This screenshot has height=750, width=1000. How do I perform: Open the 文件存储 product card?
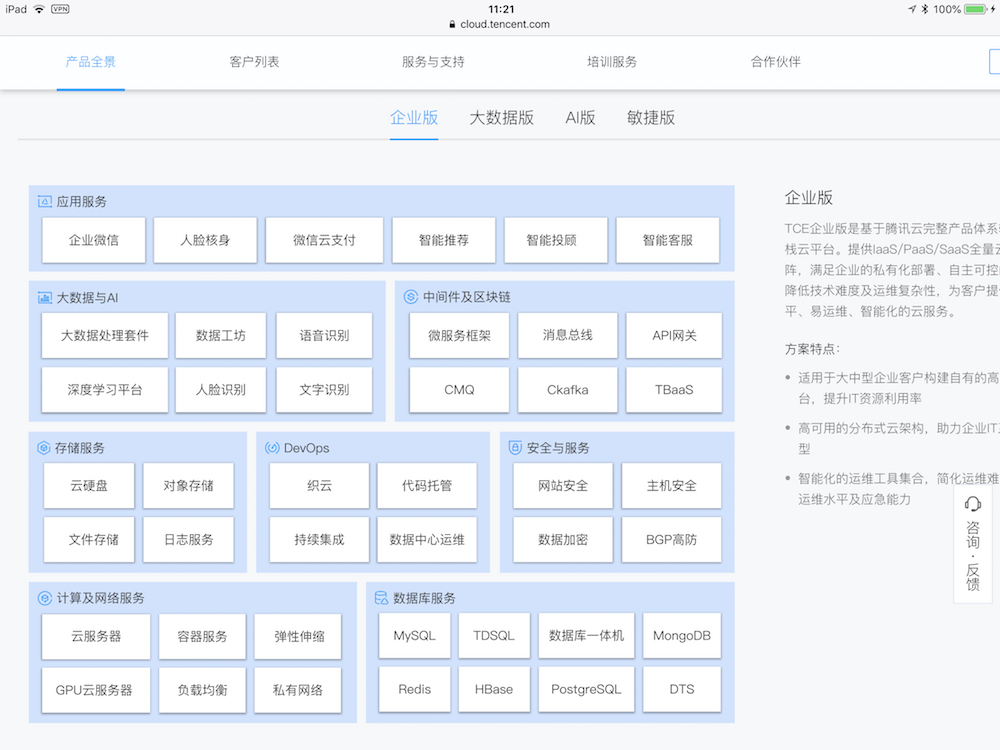[89, 540]
